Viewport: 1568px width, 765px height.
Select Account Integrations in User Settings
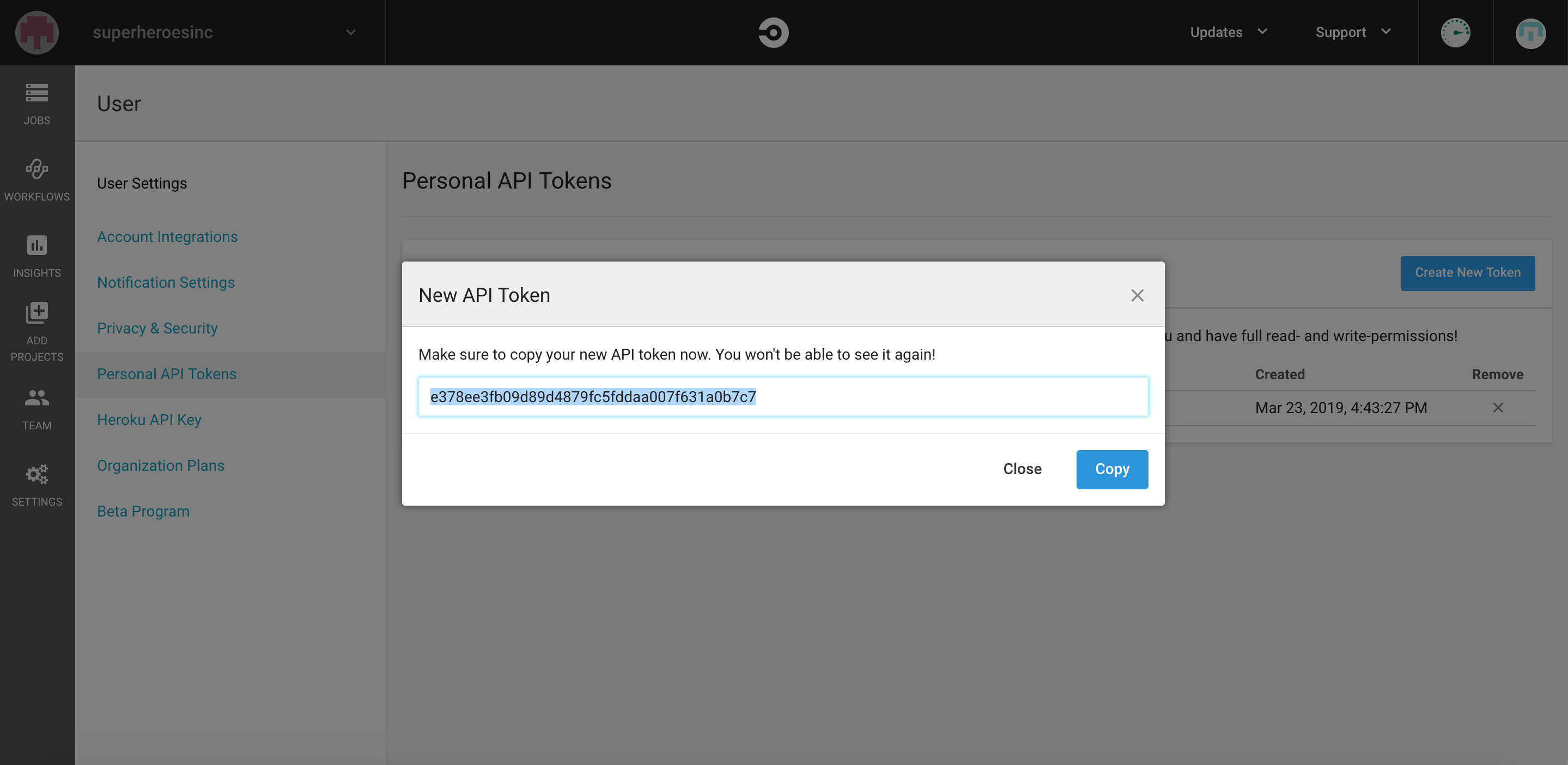tap(167, 236)
